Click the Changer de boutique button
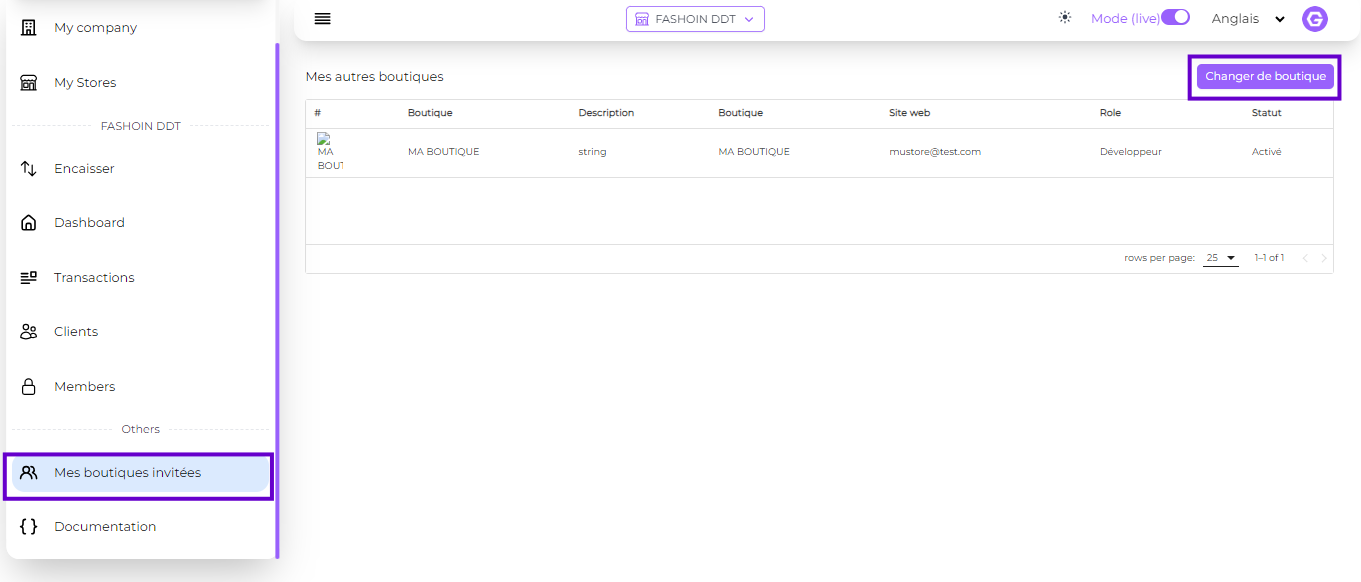This screenshot has width=1361, height=582. pyautogui.click(x=1265, y=77)
